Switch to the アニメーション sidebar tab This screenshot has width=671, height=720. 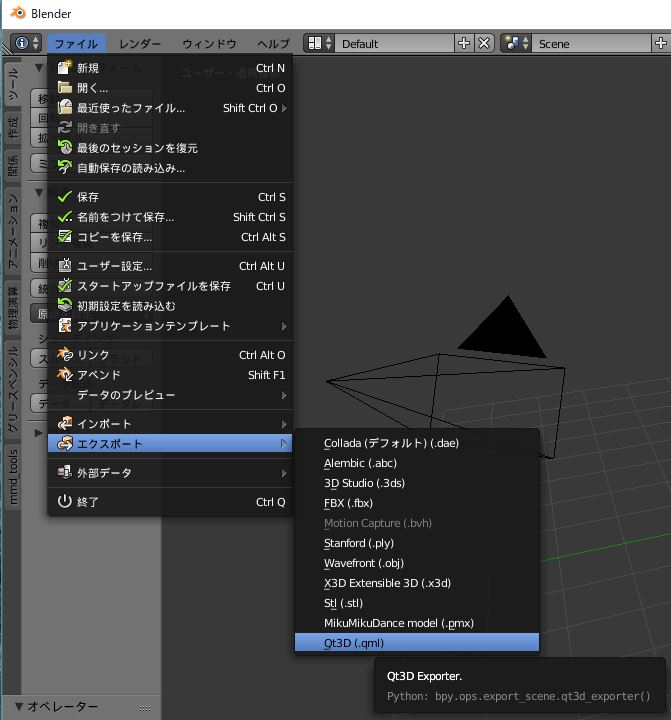point(13,231)
